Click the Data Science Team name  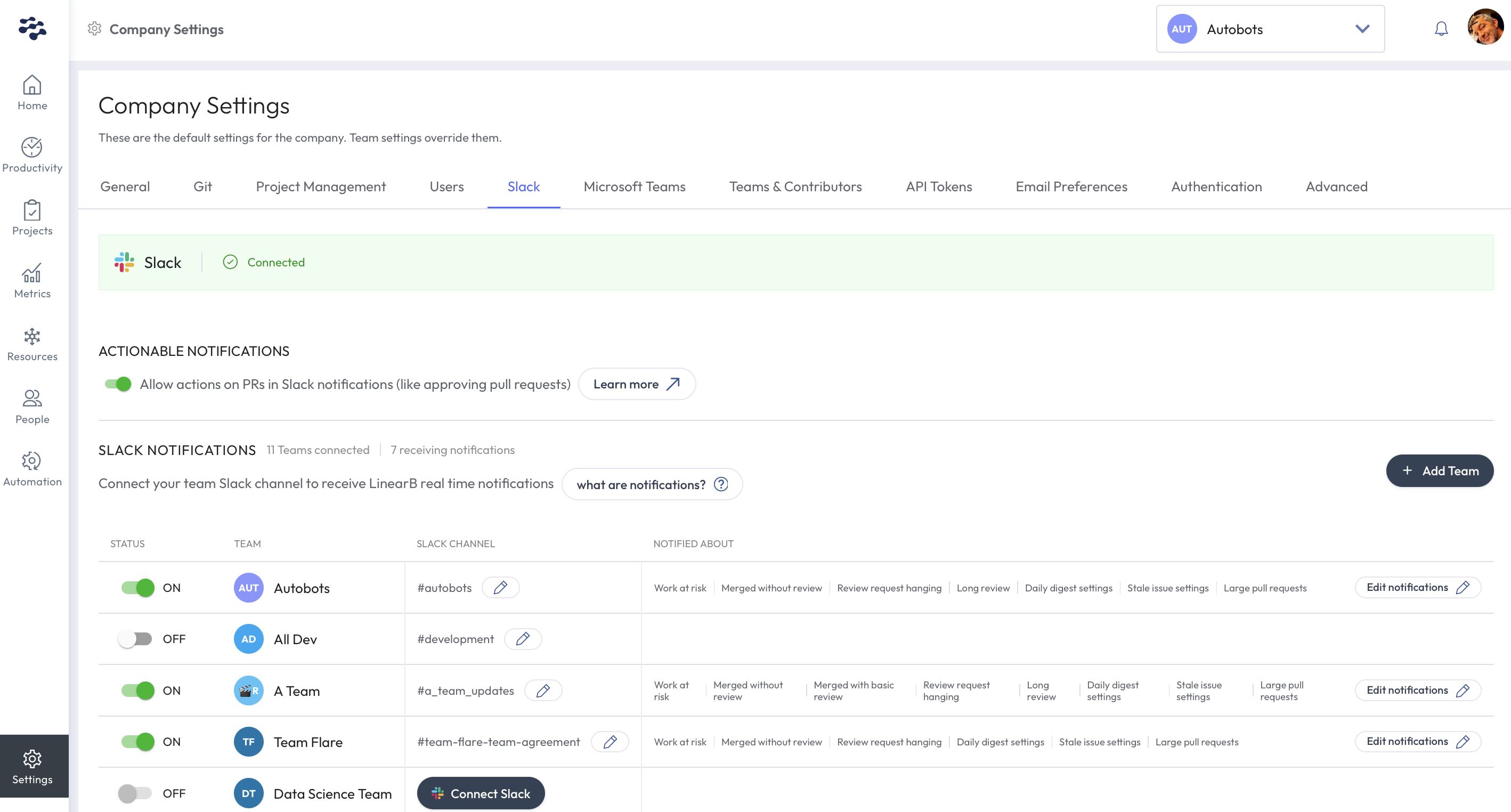(332, 794)
